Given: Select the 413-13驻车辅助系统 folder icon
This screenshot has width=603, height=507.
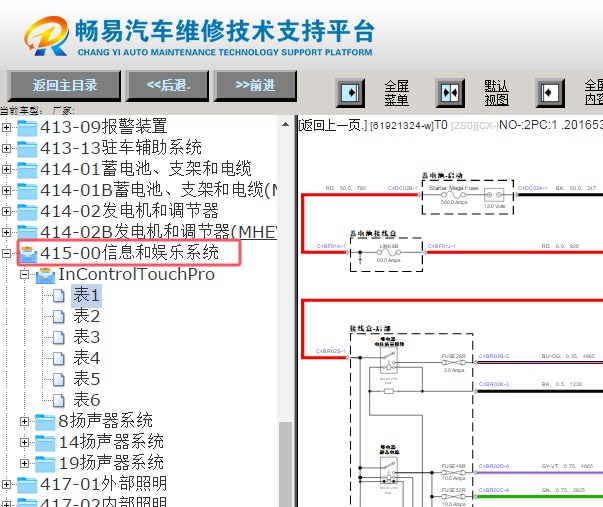Looking at the screenshot, I should 27,149.
